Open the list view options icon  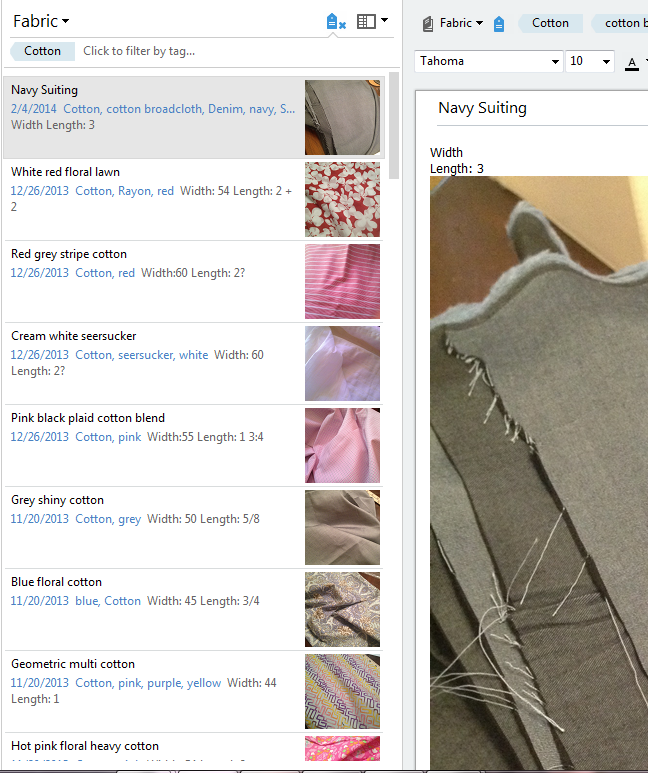366,21
